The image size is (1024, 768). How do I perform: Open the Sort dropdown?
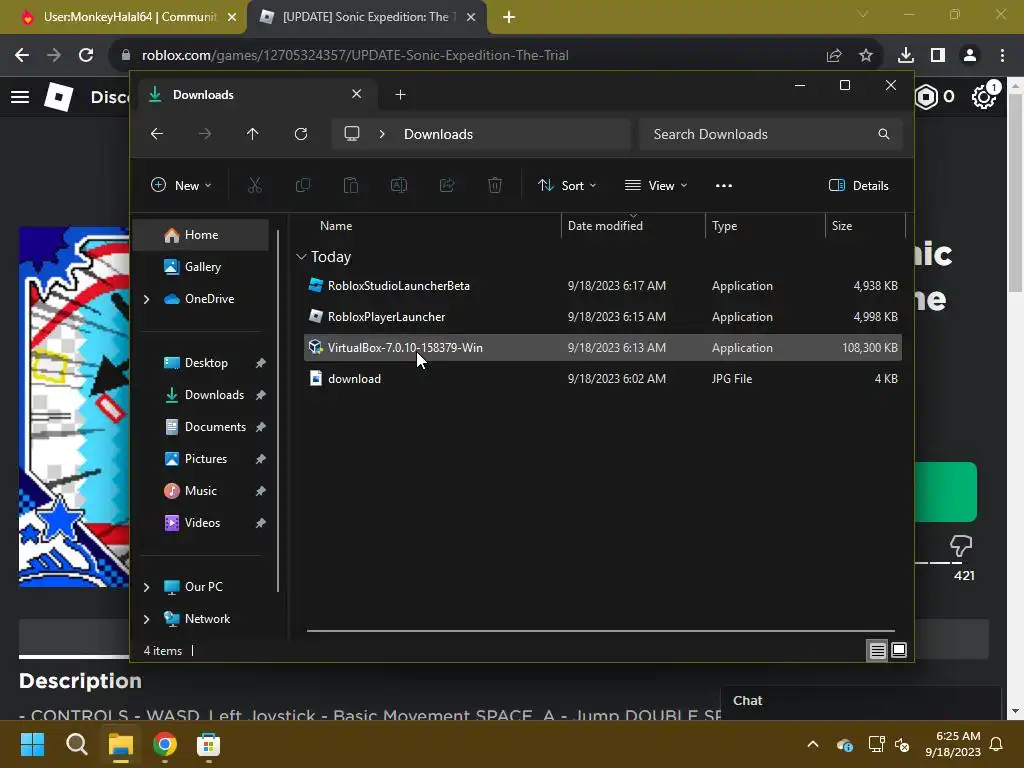pyautogui.click(x=566, y=185)
